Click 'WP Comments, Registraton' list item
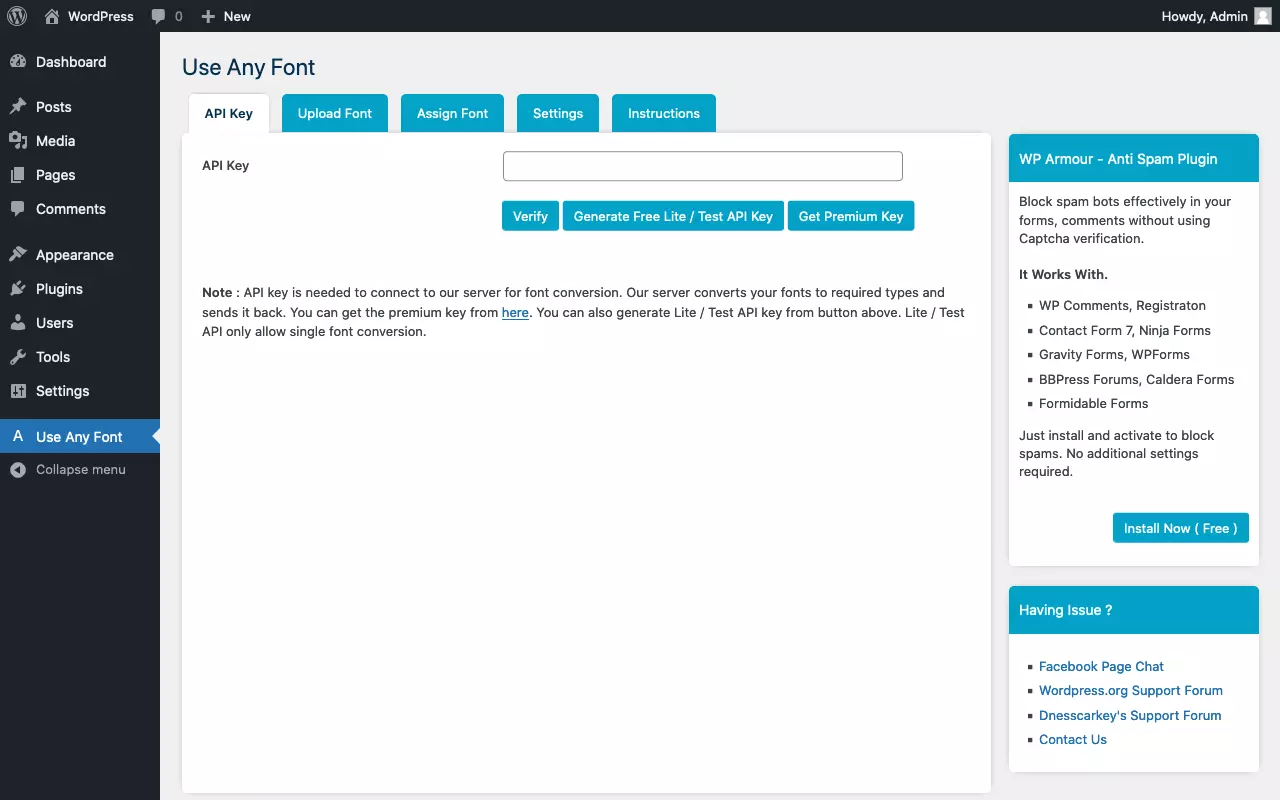1280x800 pixels. (x=1122, y=306)
